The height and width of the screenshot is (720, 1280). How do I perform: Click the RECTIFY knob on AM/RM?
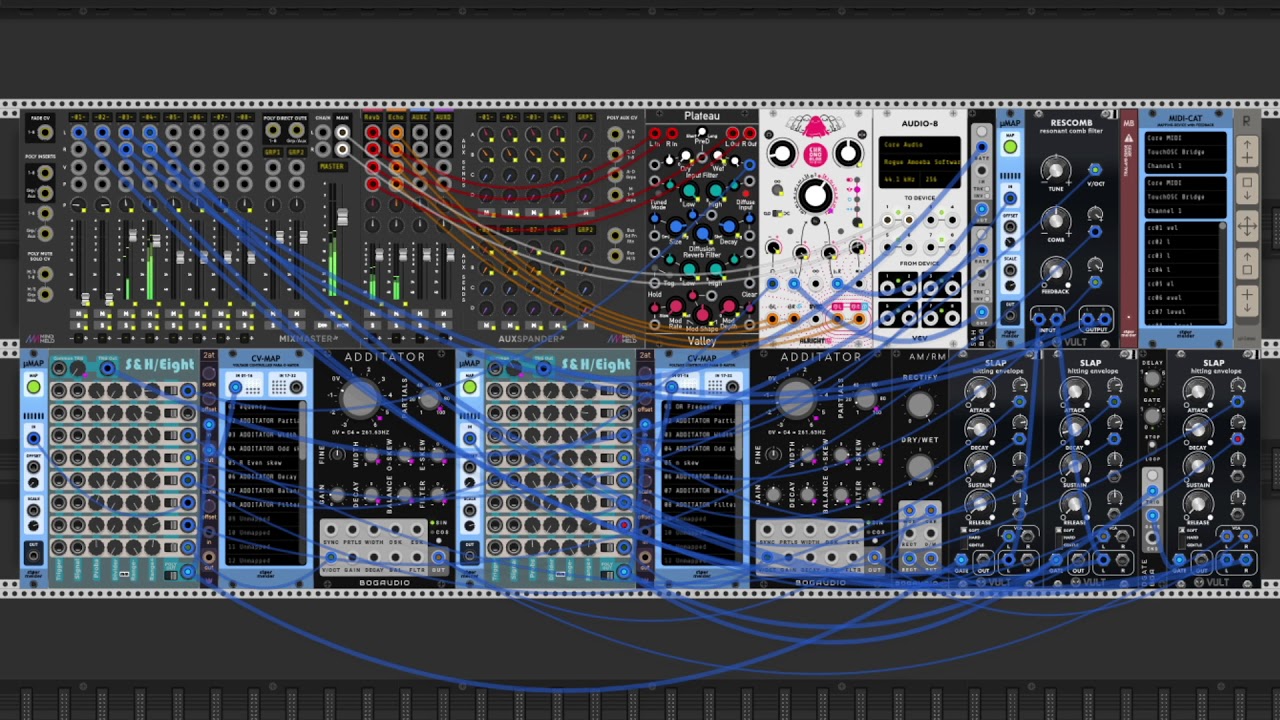pos(919,406)
